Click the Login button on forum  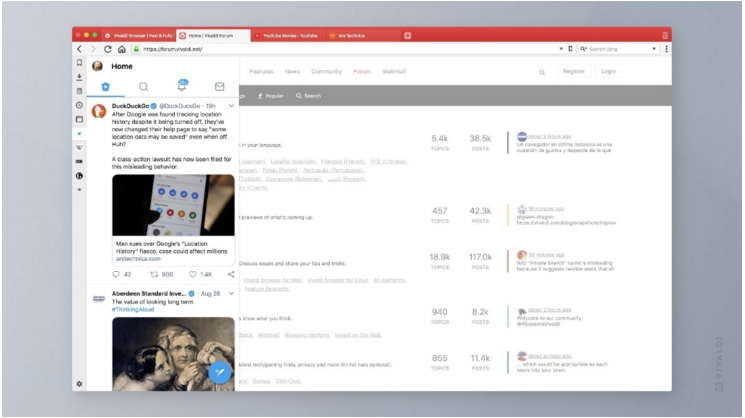pyautogui.click(x=608, y=72)
